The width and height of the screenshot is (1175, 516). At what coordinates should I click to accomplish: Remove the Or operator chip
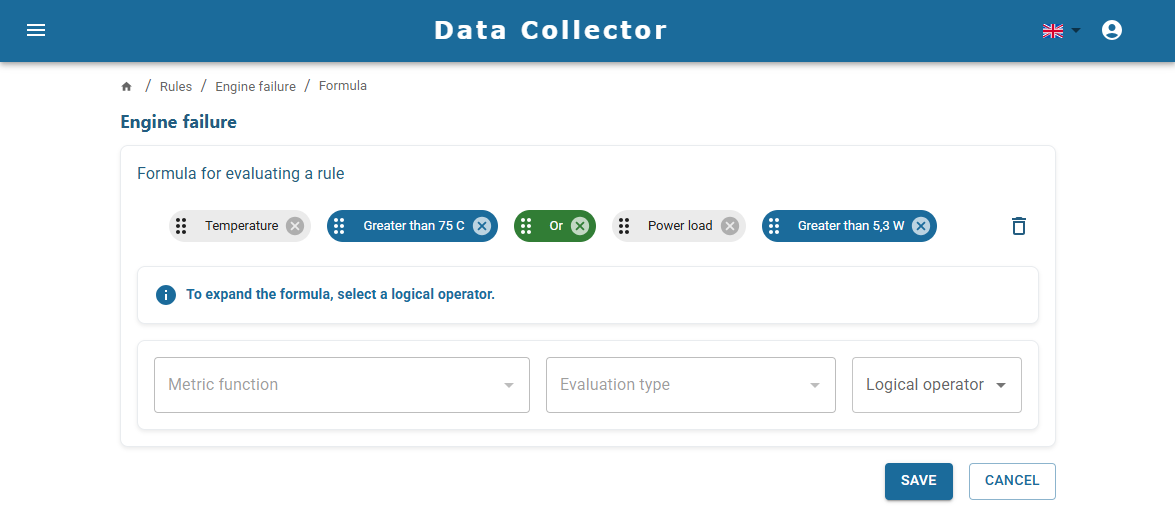[x=580, y=226]
